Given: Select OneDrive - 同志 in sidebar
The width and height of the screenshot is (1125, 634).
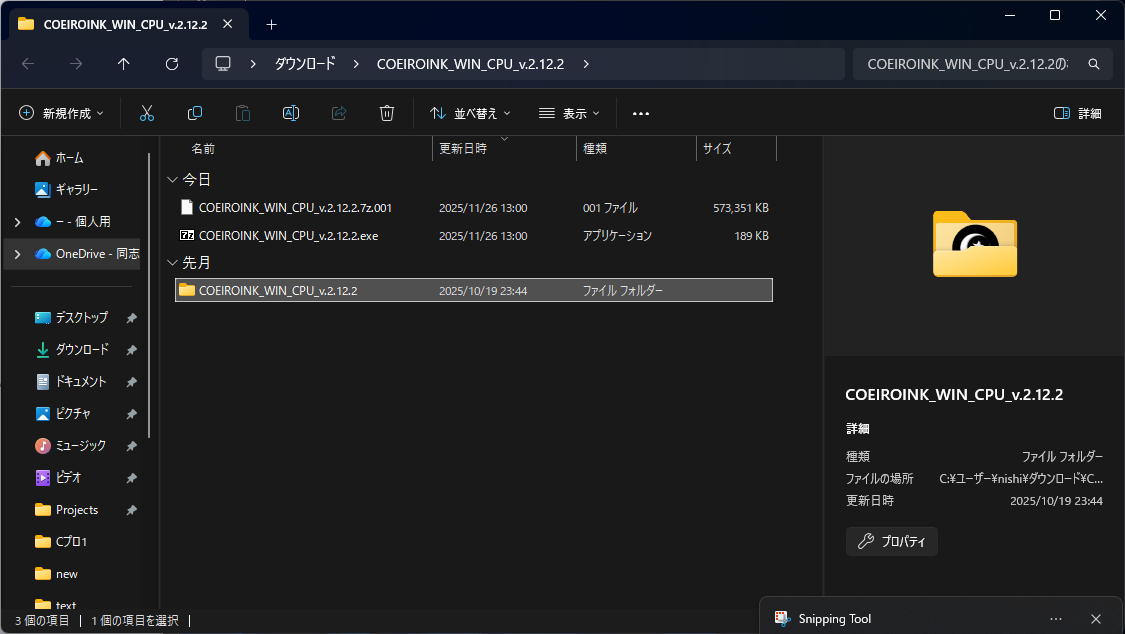Looking at the screenshot, I should pos(87,254).
